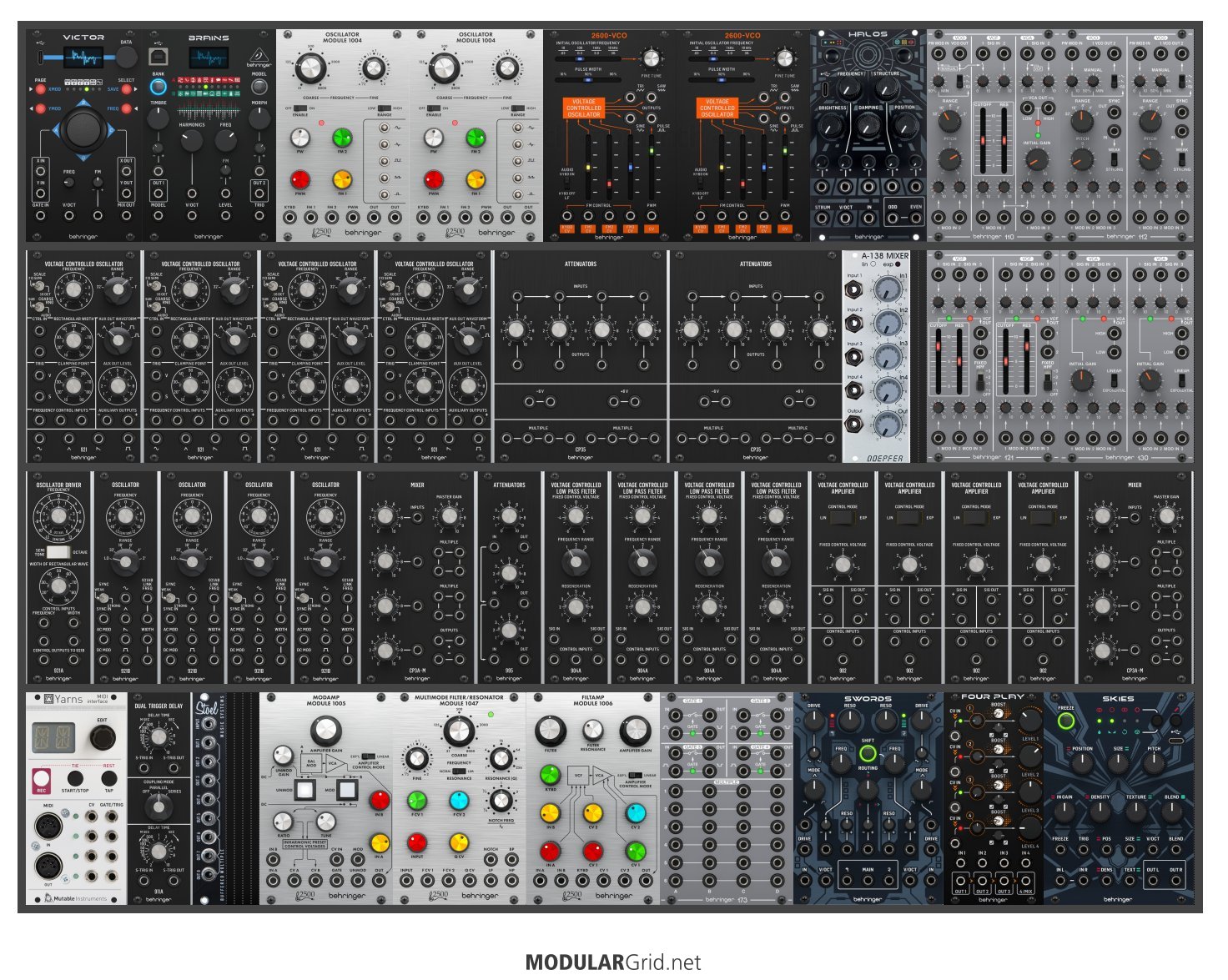Screen dimensions: 1228x980
Task: Toggle the RANGE switch on the right Oscillator 1004
Action: [x=519, y=108]
